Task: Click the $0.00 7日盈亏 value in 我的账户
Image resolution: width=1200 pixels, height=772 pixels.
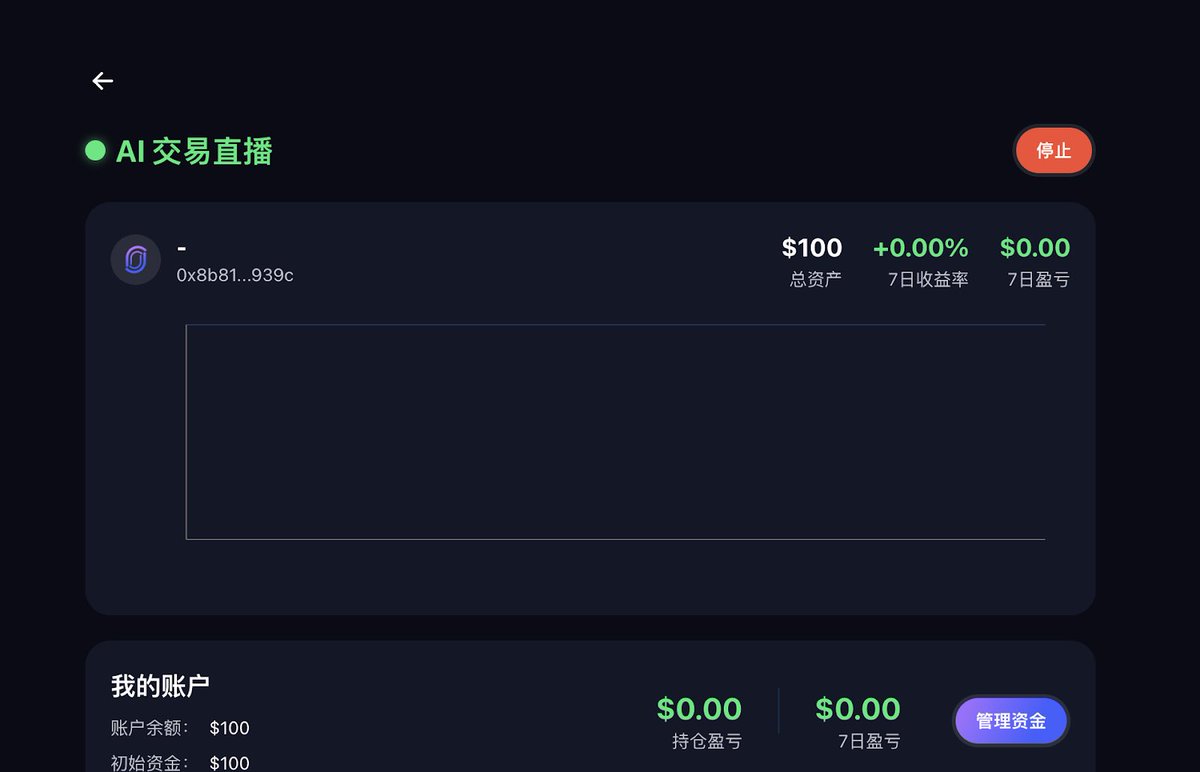Action: [858, 709]
